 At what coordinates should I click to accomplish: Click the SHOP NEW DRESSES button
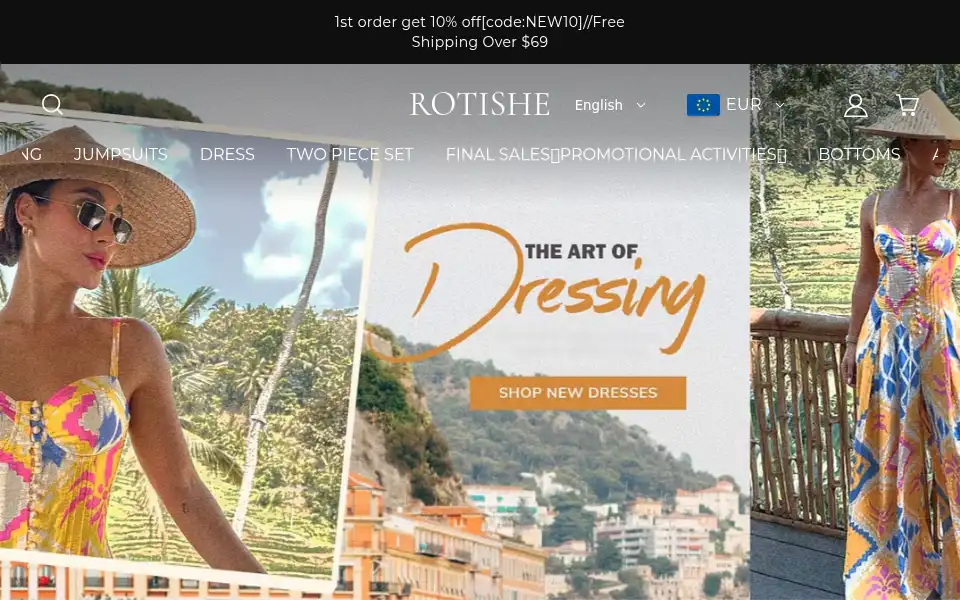coord(577,393)
